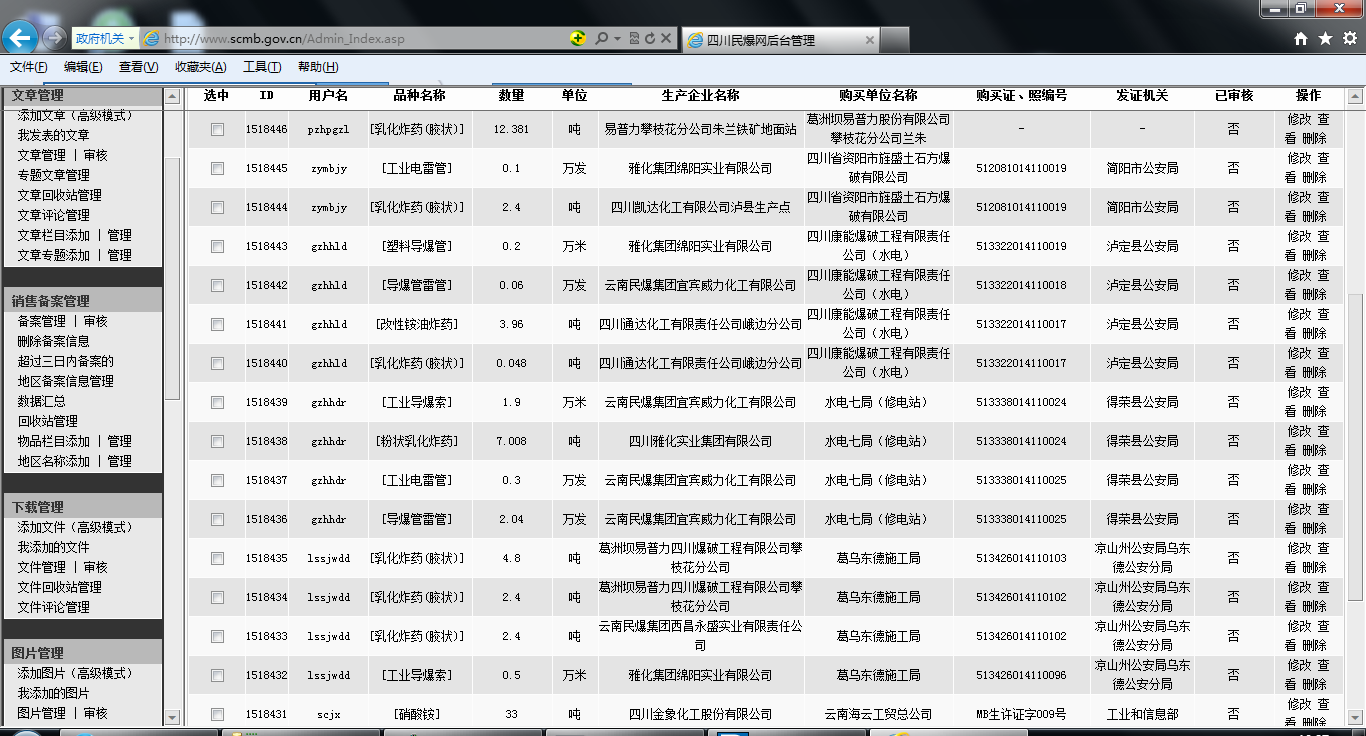Open 文章评论管理 in the sidebar
Viewport: 1366px width, 736px height.
pyautogui.click(x=53, y=215)
